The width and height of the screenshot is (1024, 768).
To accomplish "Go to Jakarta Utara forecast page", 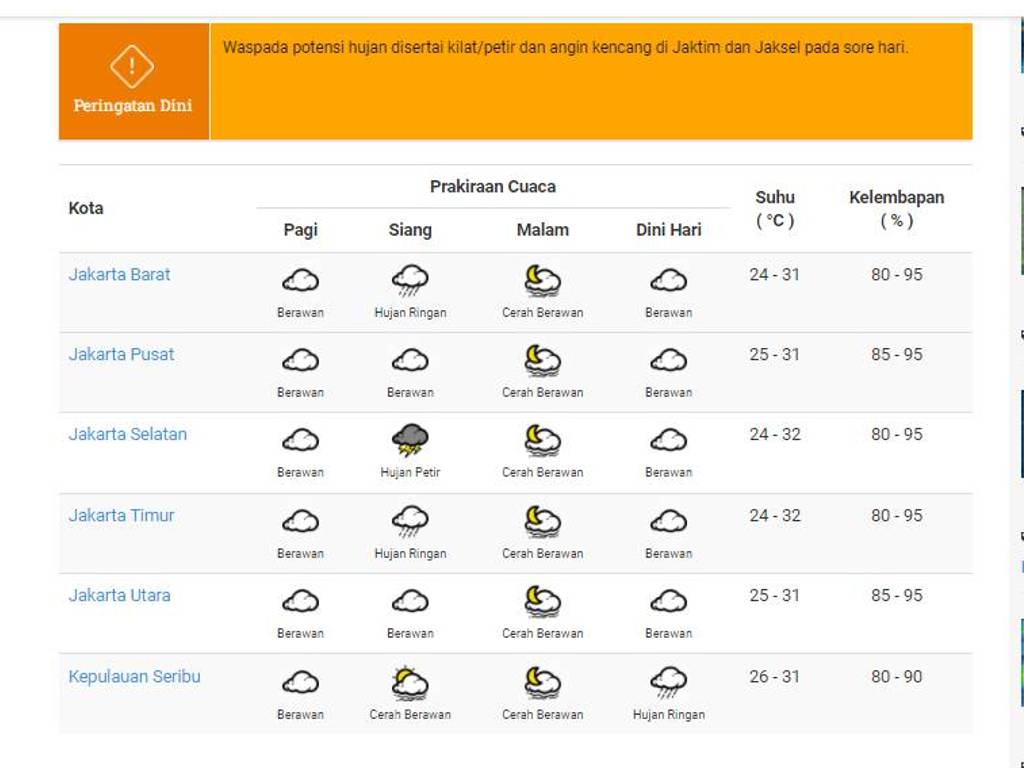I will [119, 595].
